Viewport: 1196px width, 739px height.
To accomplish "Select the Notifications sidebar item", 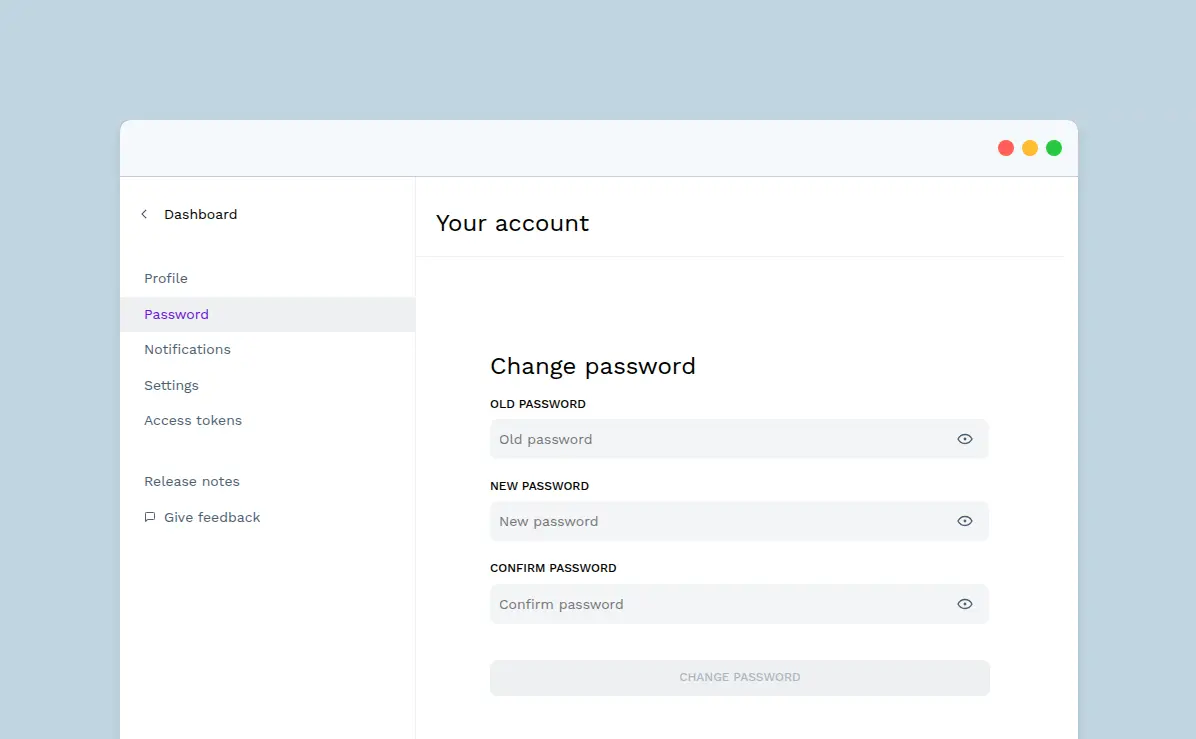I will pos(187,349).
